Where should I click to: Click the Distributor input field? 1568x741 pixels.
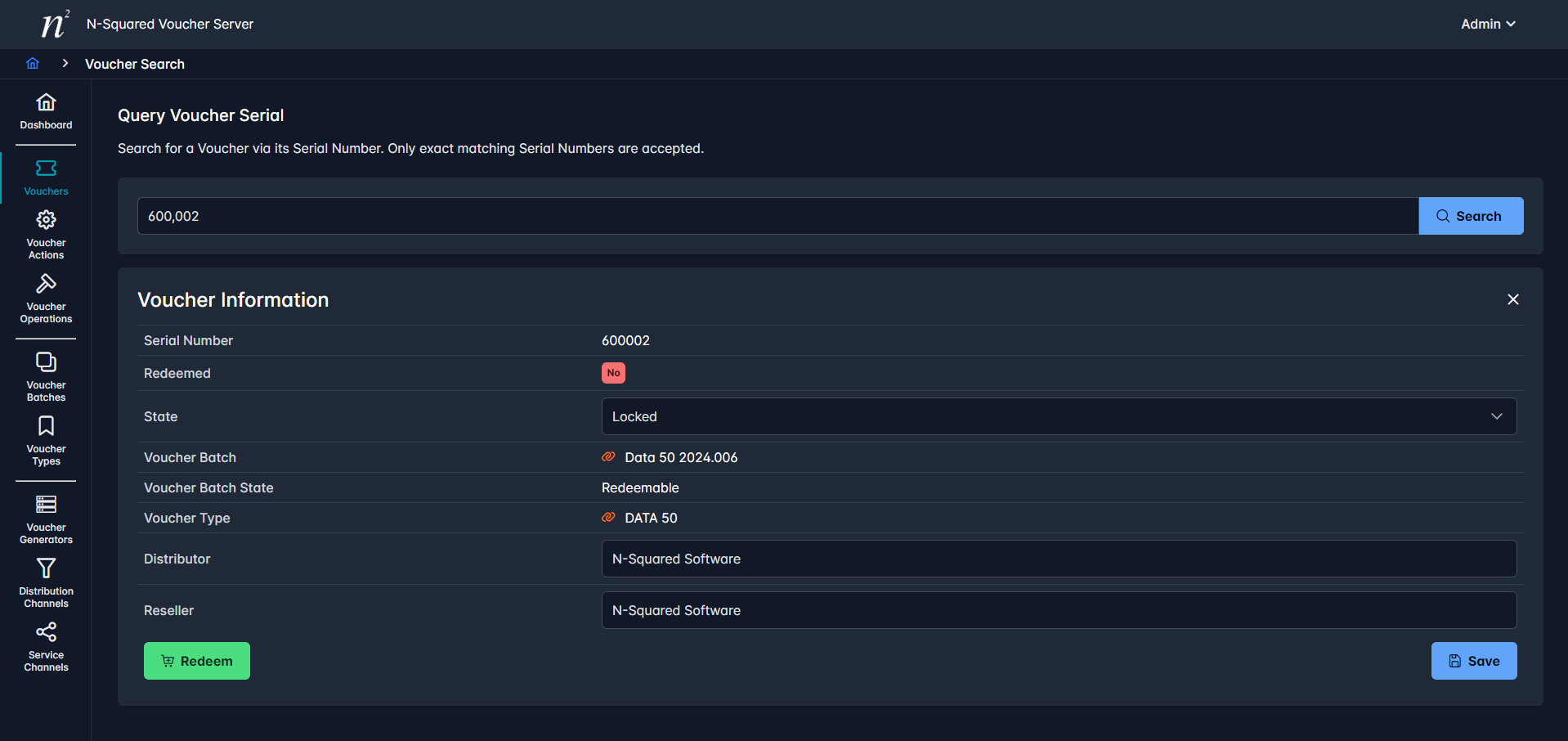(1059, 559)
